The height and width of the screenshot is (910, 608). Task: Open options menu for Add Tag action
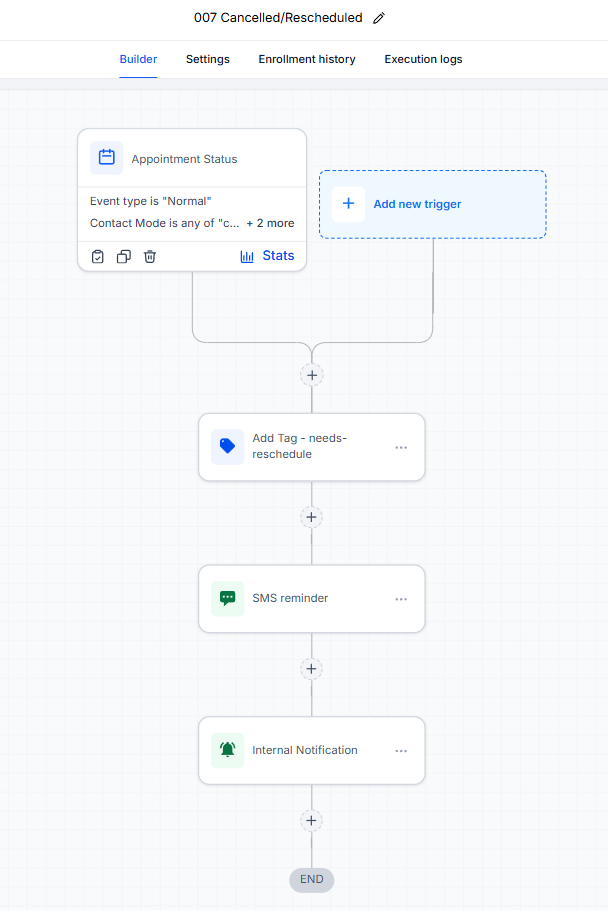[x=401, y=447]
